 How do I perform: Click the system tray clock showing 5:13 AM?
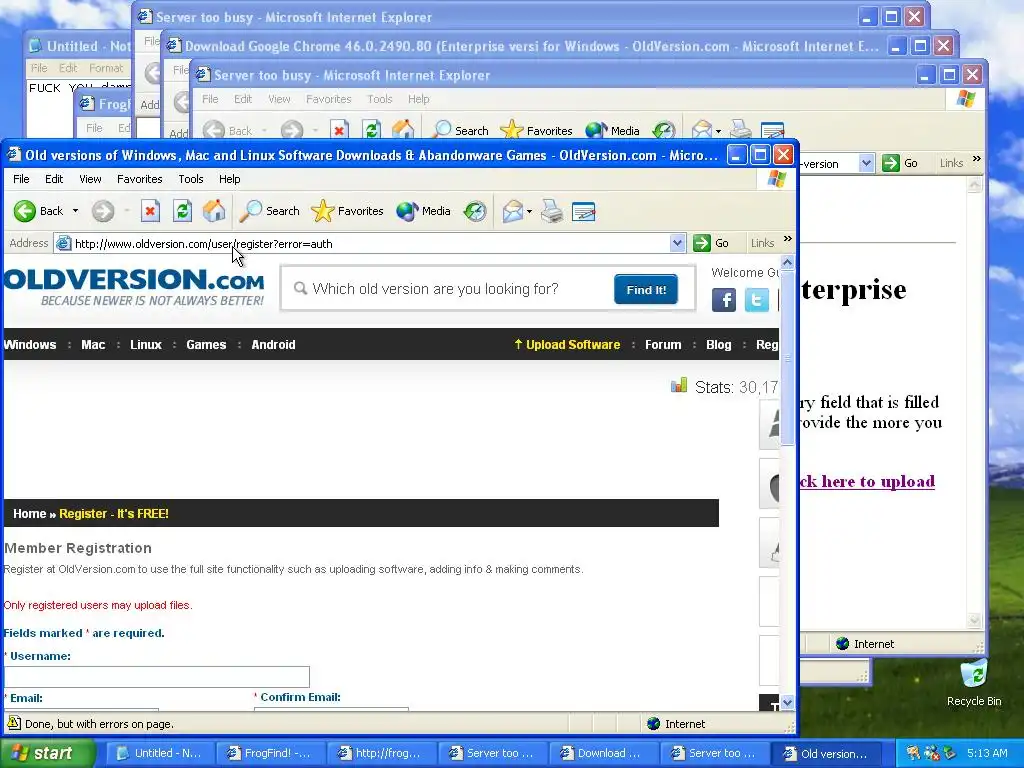pyautogui.click(x=987, y=753)
